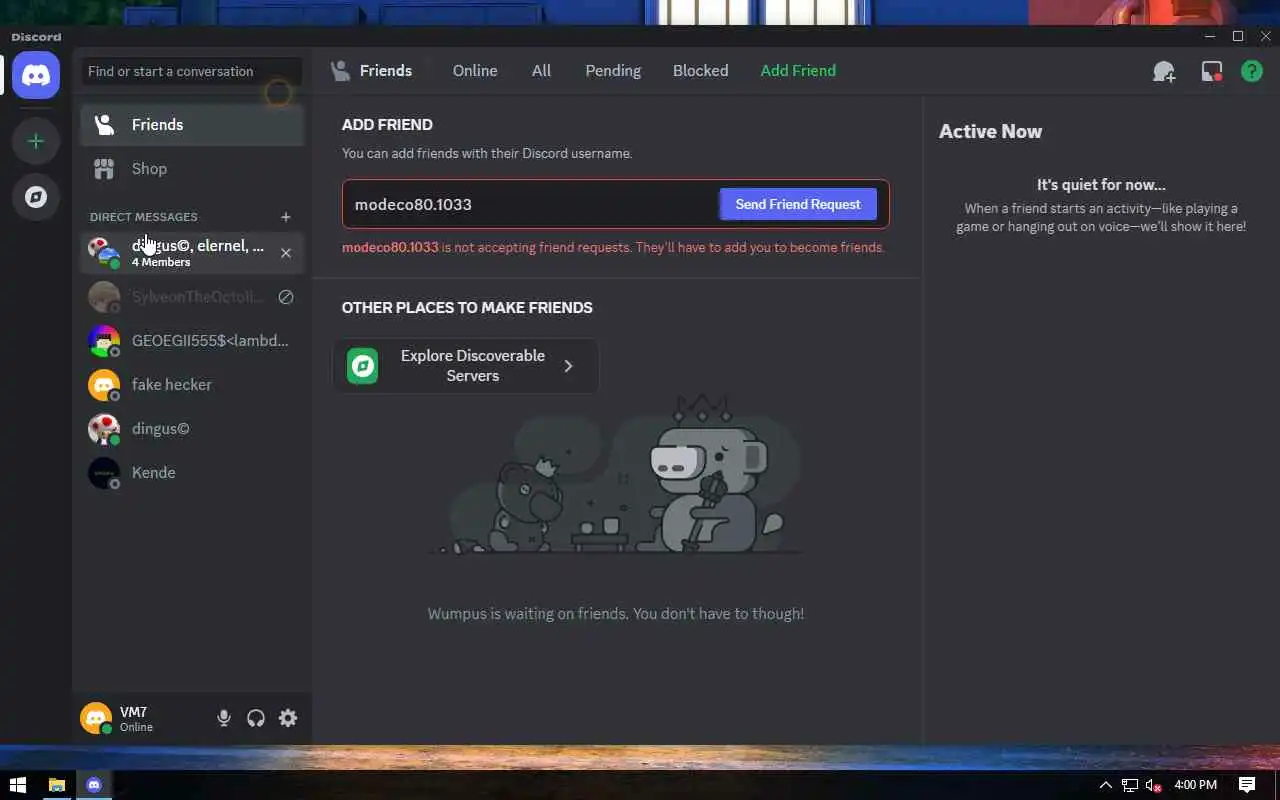Viewport: 1280px width, 800px height.
Task: Mute microphone in user panel
Action: 224,718
